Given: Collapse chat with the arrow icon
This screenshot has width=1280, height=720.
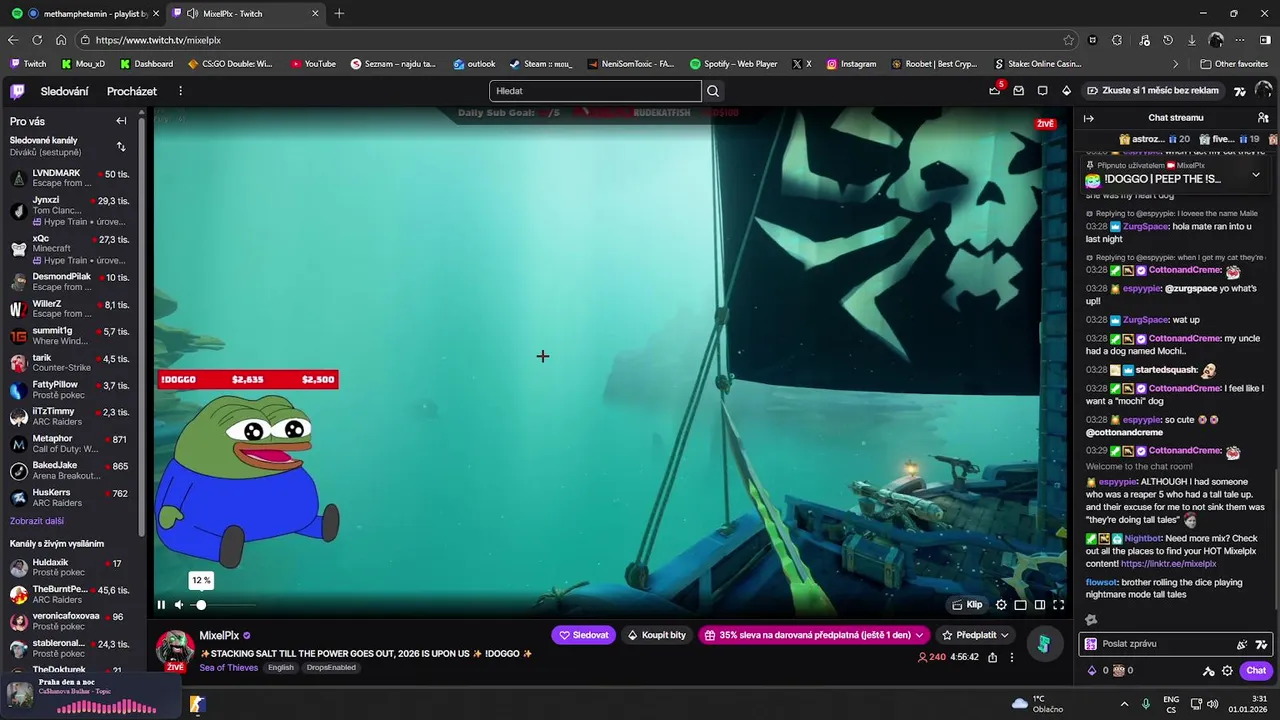Looking at the screenshot, I should [1089, 118].
